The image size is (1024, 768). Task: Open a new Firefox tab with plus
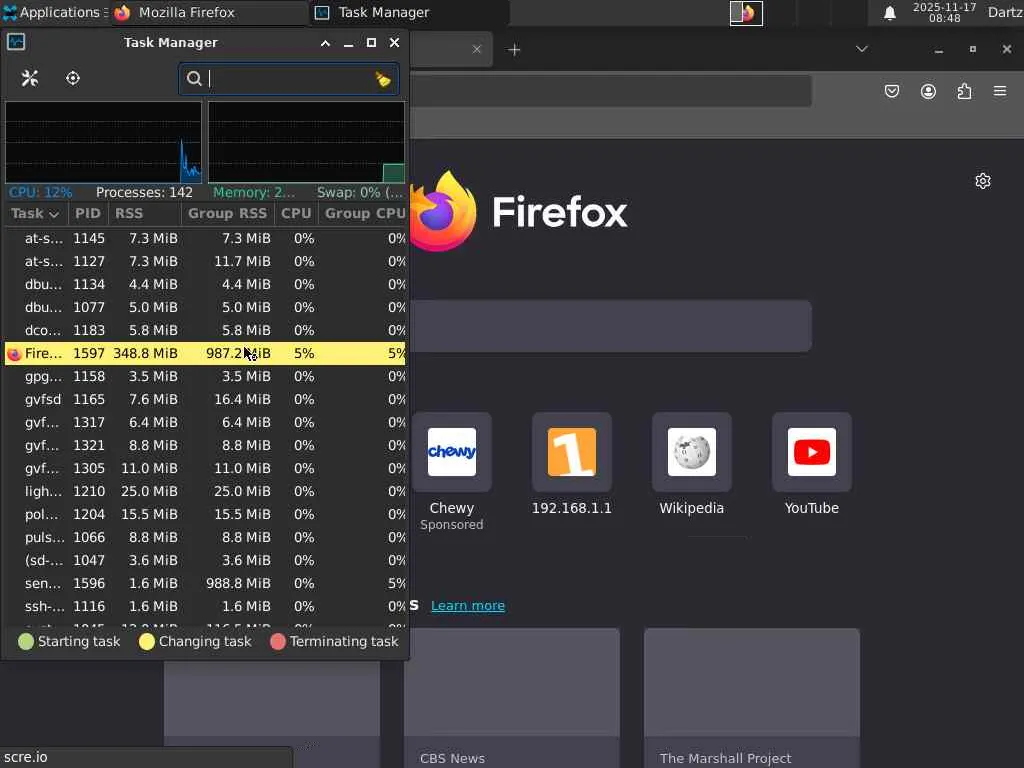514,50
